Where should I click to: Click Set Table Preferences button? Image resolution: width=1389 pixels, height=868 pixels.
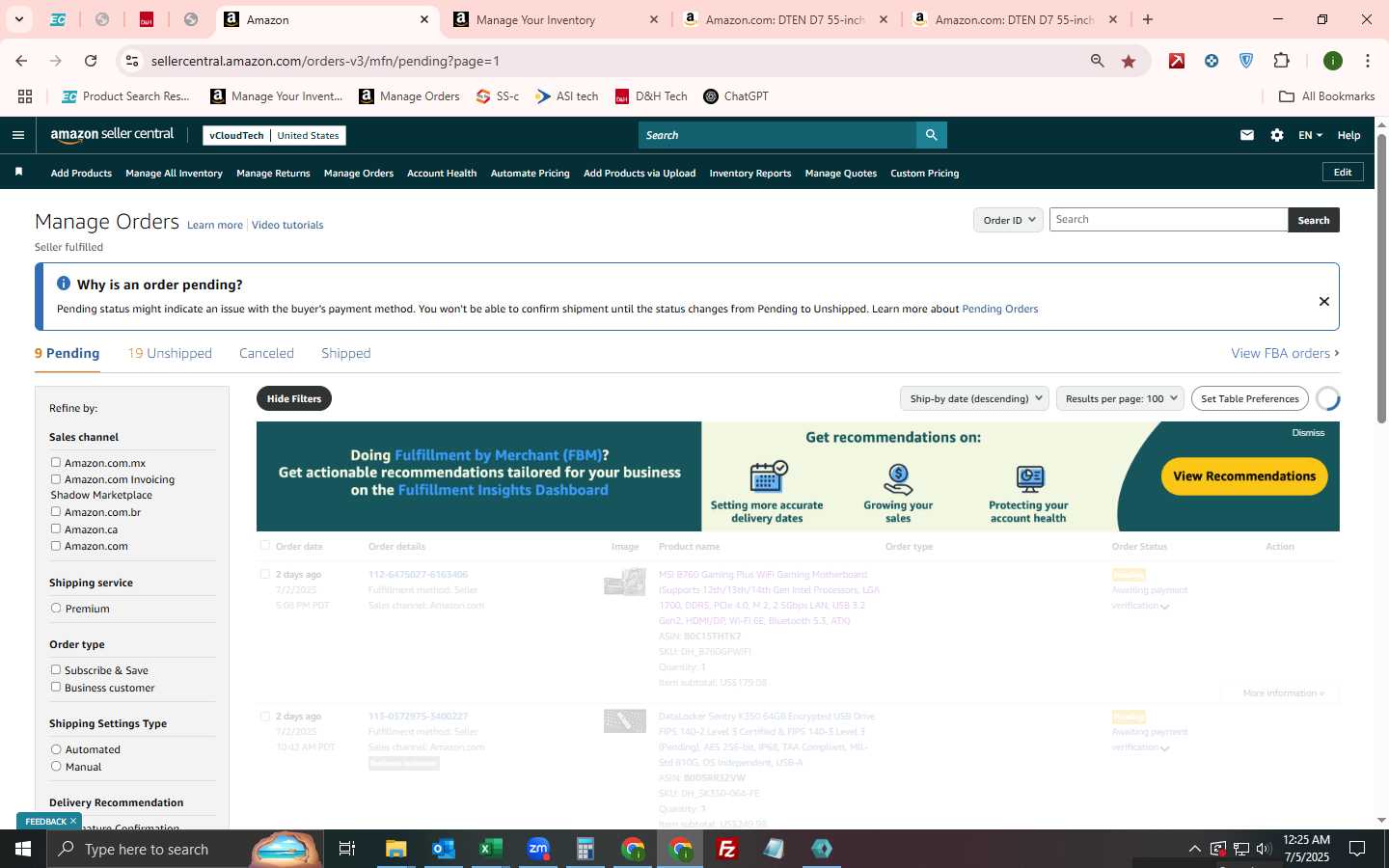pos(1250,398)
